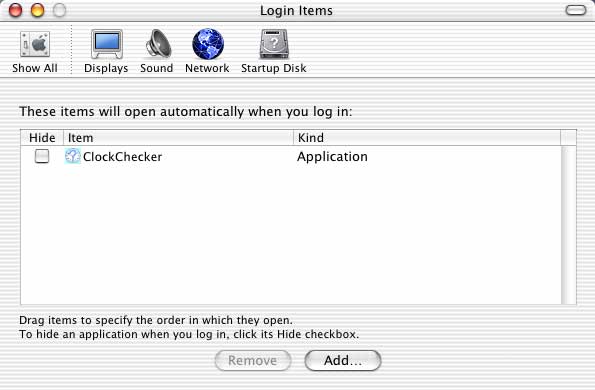
Task: Click the toolbar toggle pill button
Action: tap(576, 10)
